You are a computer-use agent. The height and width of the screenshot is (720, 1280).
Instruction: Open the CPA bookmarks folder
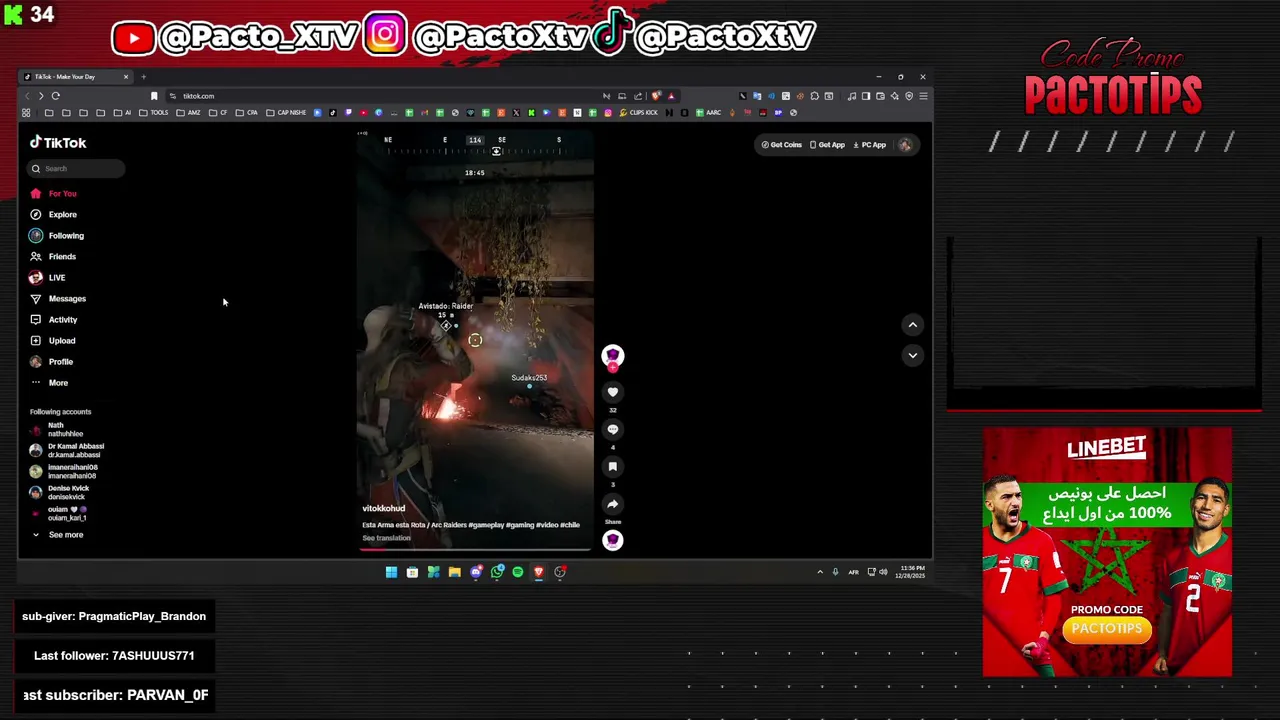click(x=248, y=113)
